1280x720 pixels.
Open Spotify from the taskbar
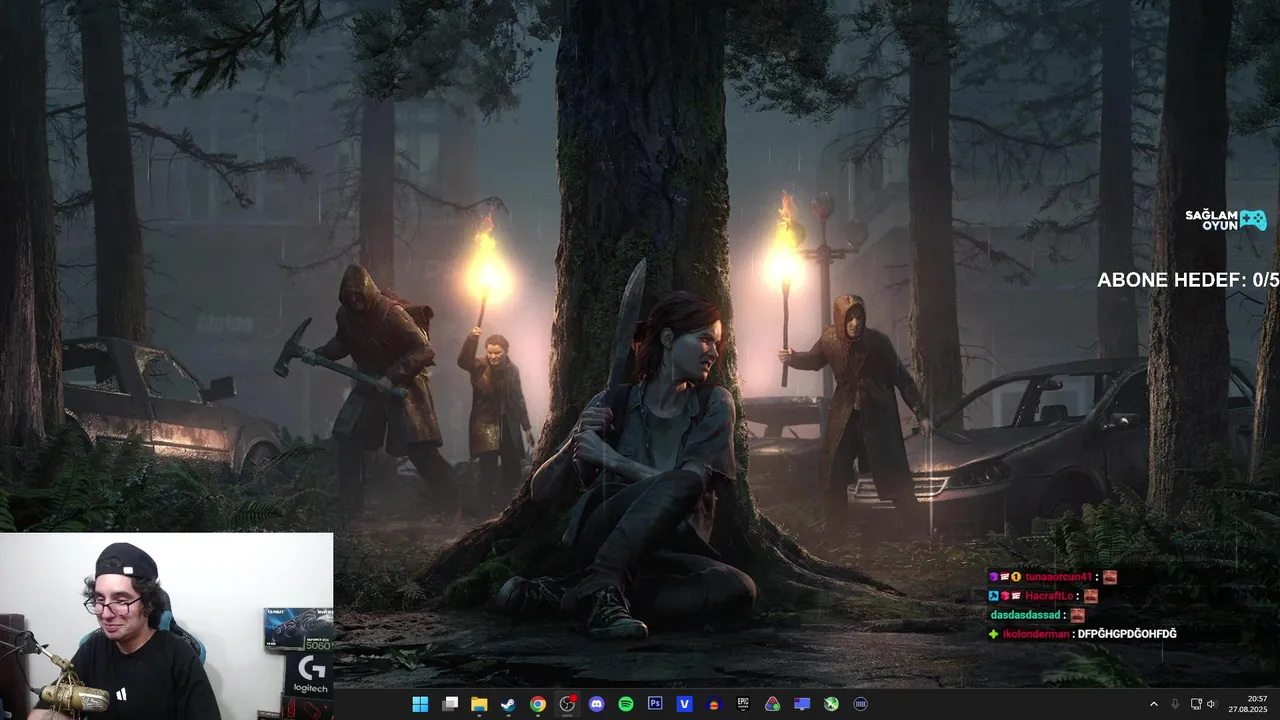pos(626,704)
